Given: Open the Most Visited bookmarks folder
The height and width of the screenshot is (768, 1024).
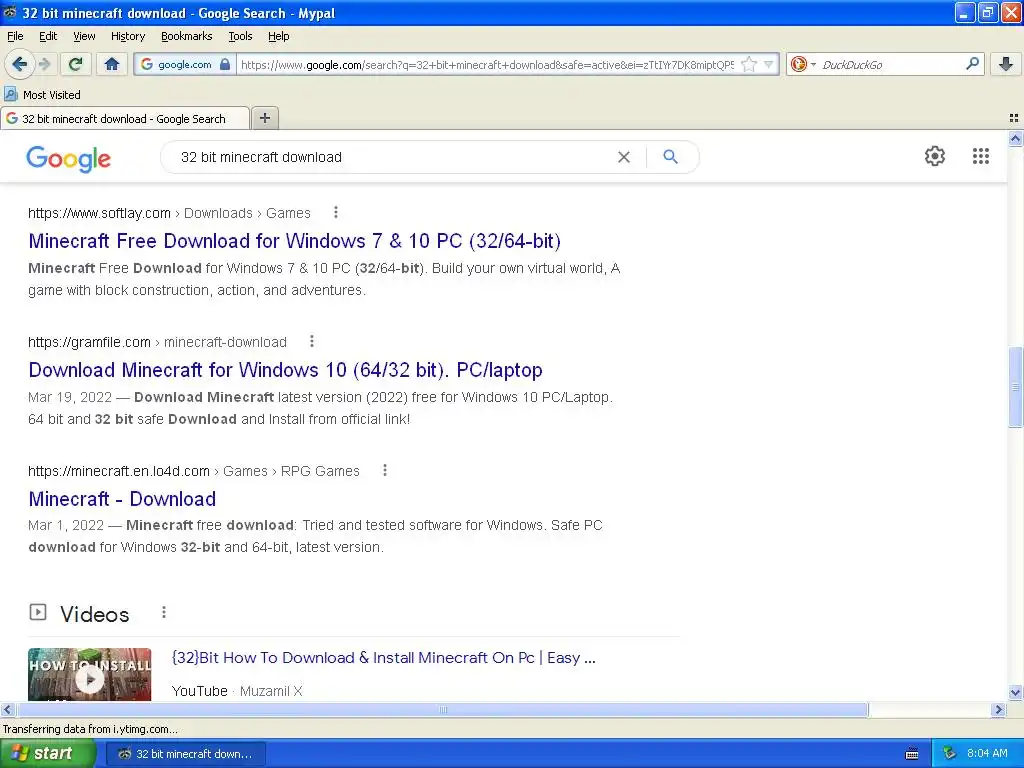Looking at the screenshot, I should tap(42, 95).
